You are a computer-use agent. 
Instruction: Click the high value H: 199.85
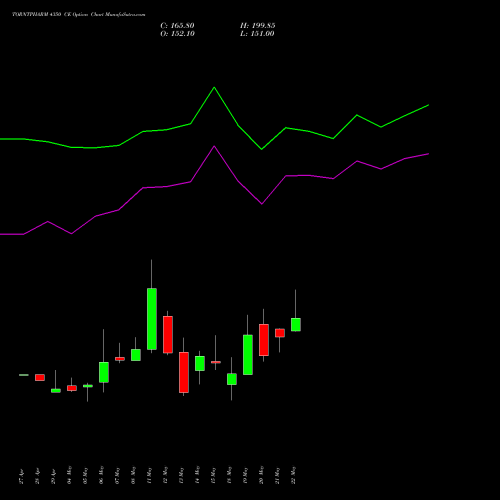[x=258, y=26]
